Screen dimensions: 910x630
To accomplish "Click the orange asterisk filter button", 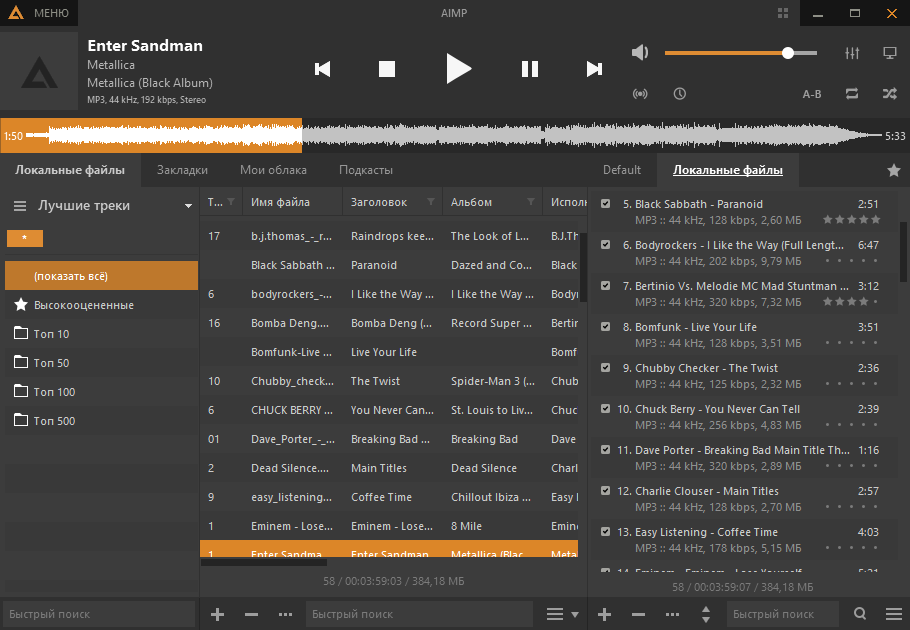I will 24,238.
